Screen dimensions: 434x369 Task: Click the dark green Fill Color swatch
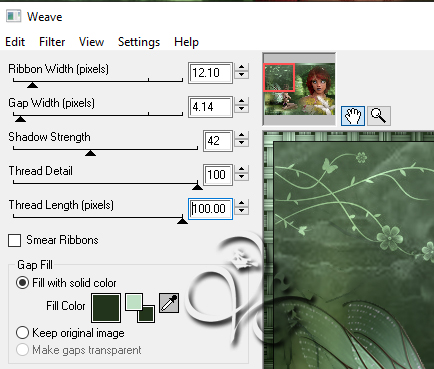pos(106,308)
